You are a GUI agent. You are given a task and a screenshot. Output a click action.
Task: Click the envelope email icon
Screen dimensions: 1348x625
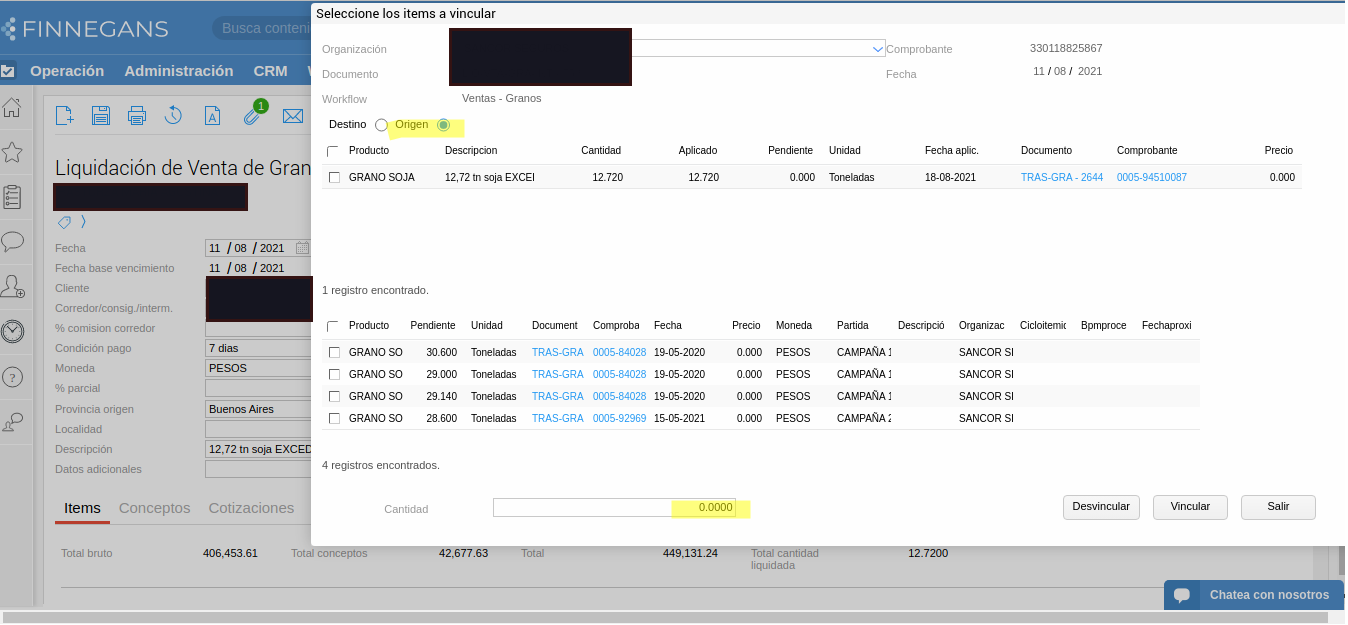(292, 116)
